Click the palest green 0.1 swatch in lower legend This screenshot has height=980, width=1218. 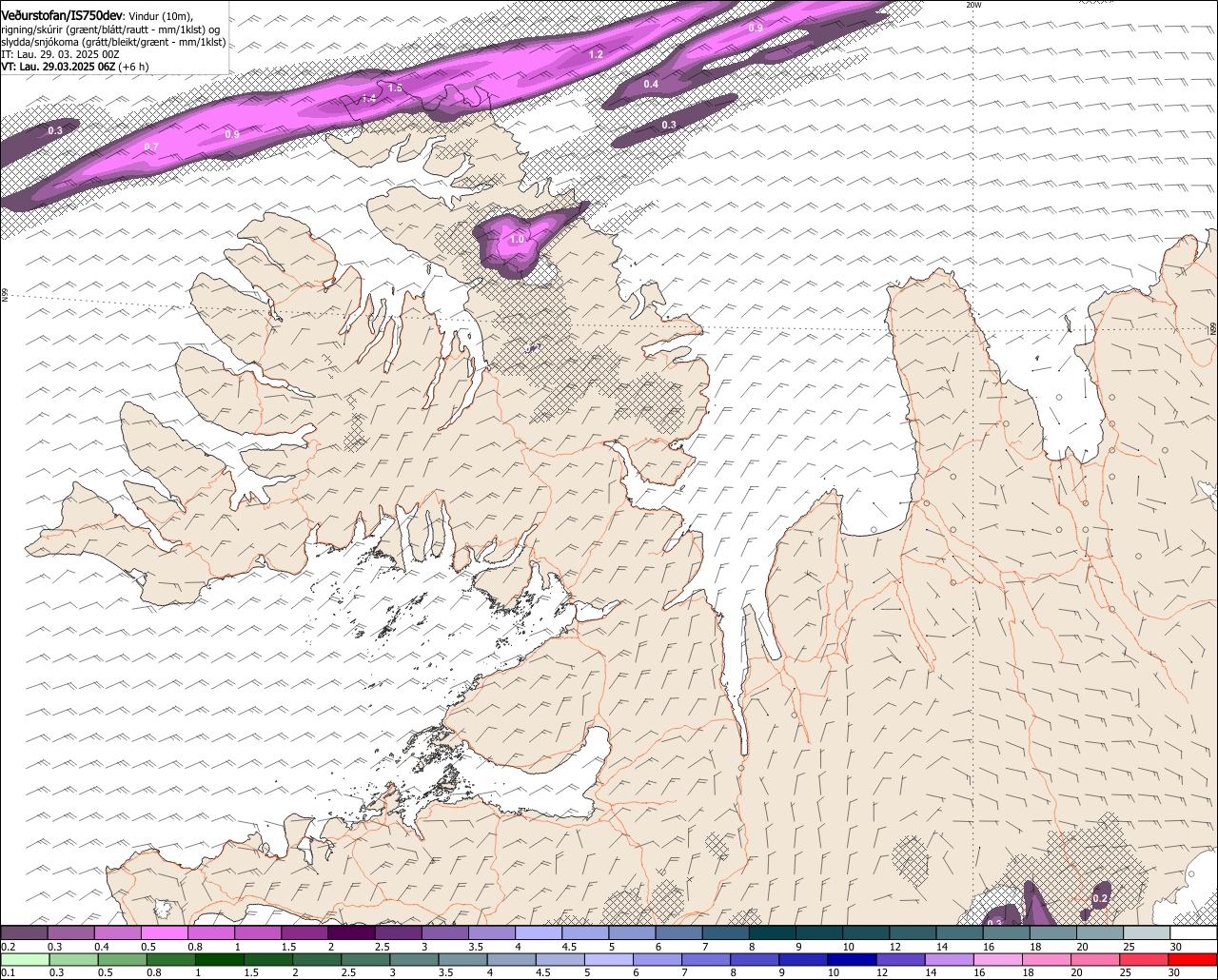pos(25,960)
